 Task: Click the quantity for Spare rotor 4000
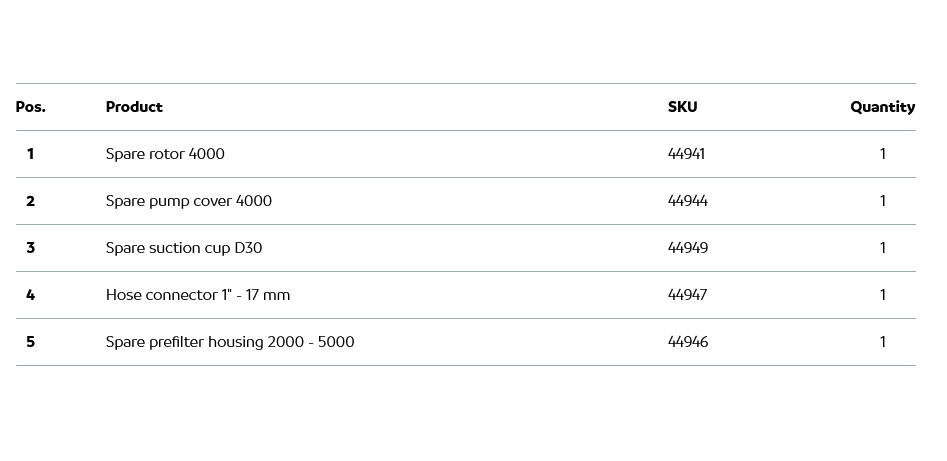pyautogui.click(x=882, y=154)
